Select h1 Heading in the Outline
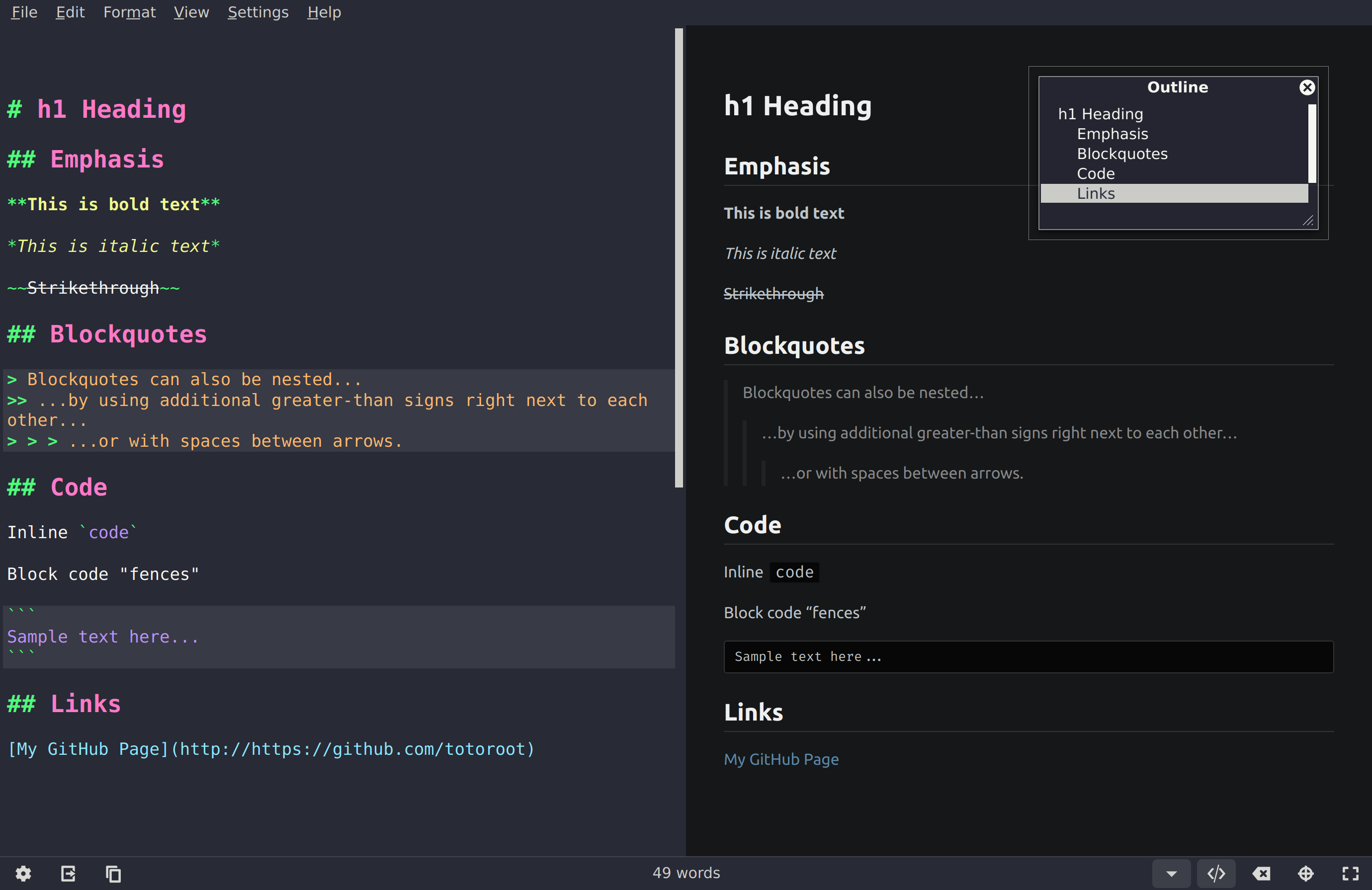This screenshot has width=1372, height=890. tap(1100, 114)
